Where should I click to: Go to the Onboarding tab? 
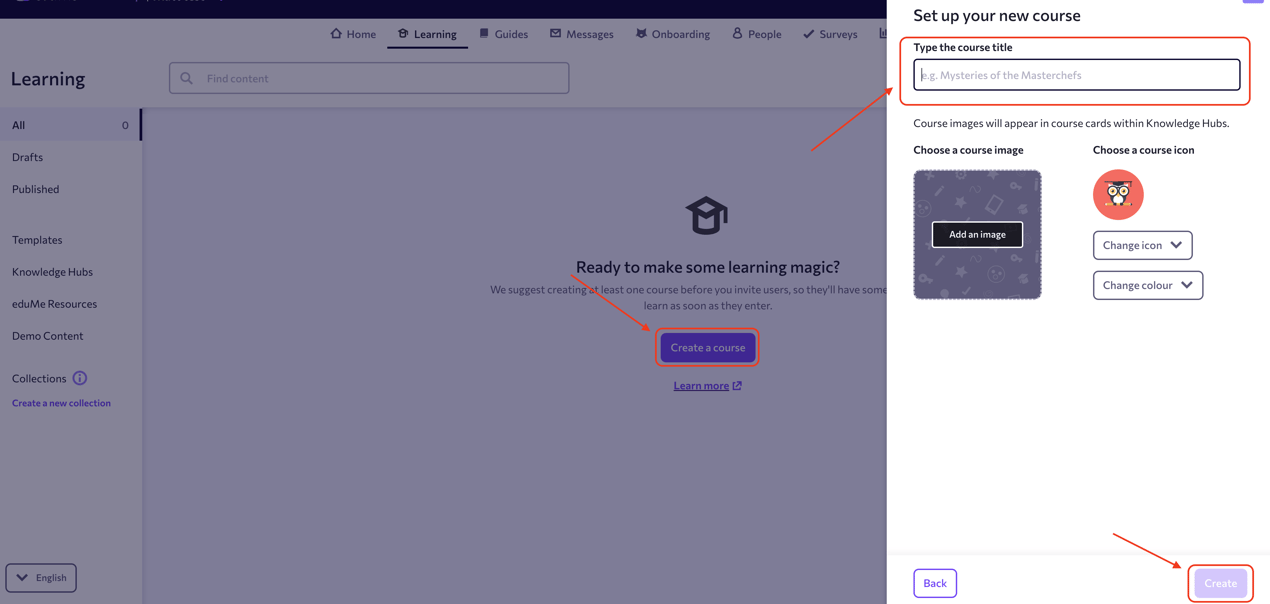672,34
